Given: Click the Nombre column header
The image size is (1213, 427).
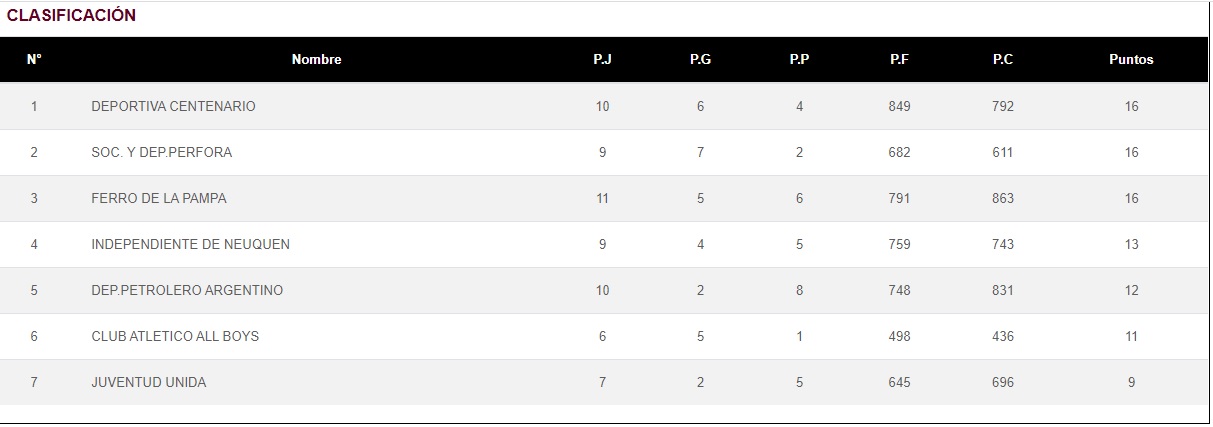Looking at the screenshot, I should (x=316, y=60).
